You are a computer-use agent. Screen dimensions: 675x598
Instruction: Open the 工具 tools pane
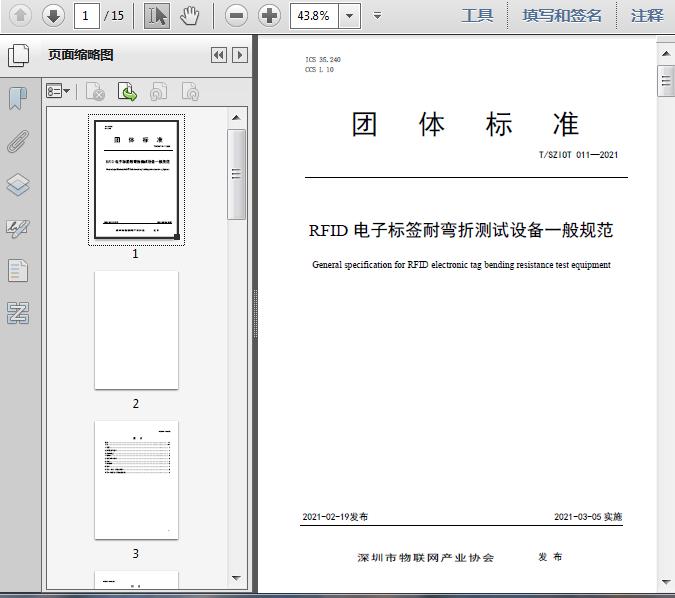click(477, 16)
